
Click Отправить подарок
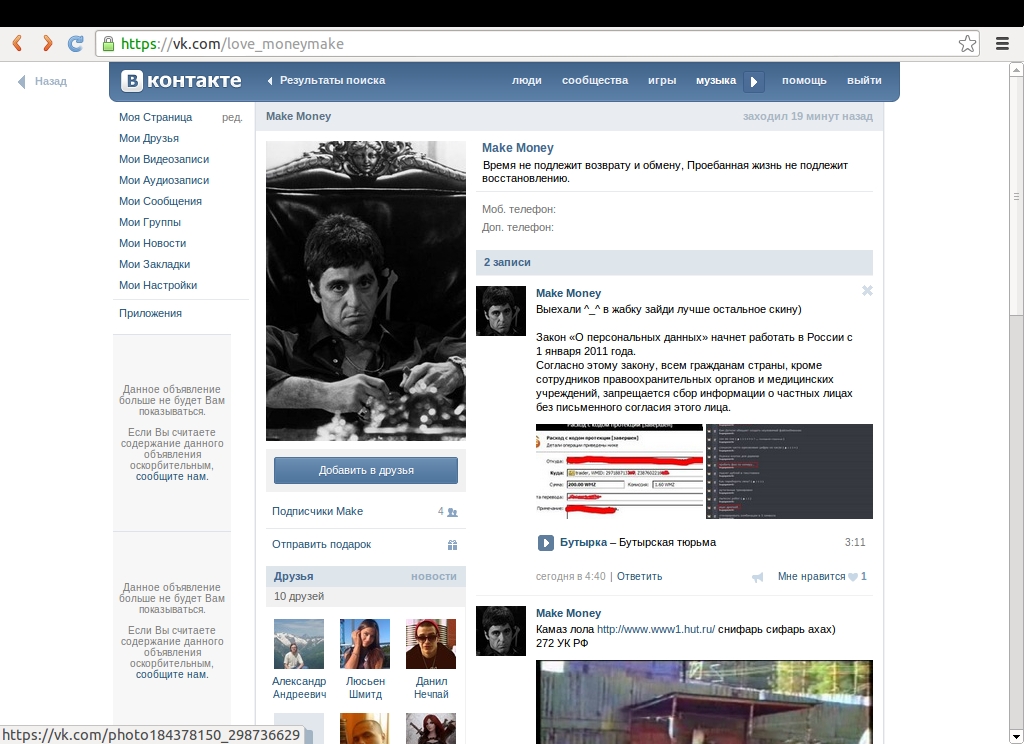tap(321, 544)
